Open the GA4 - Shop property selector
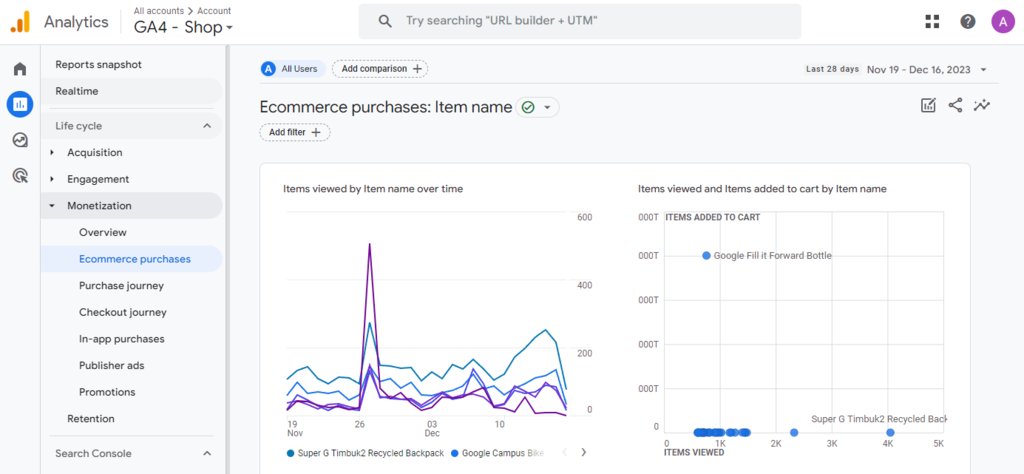 183,28
